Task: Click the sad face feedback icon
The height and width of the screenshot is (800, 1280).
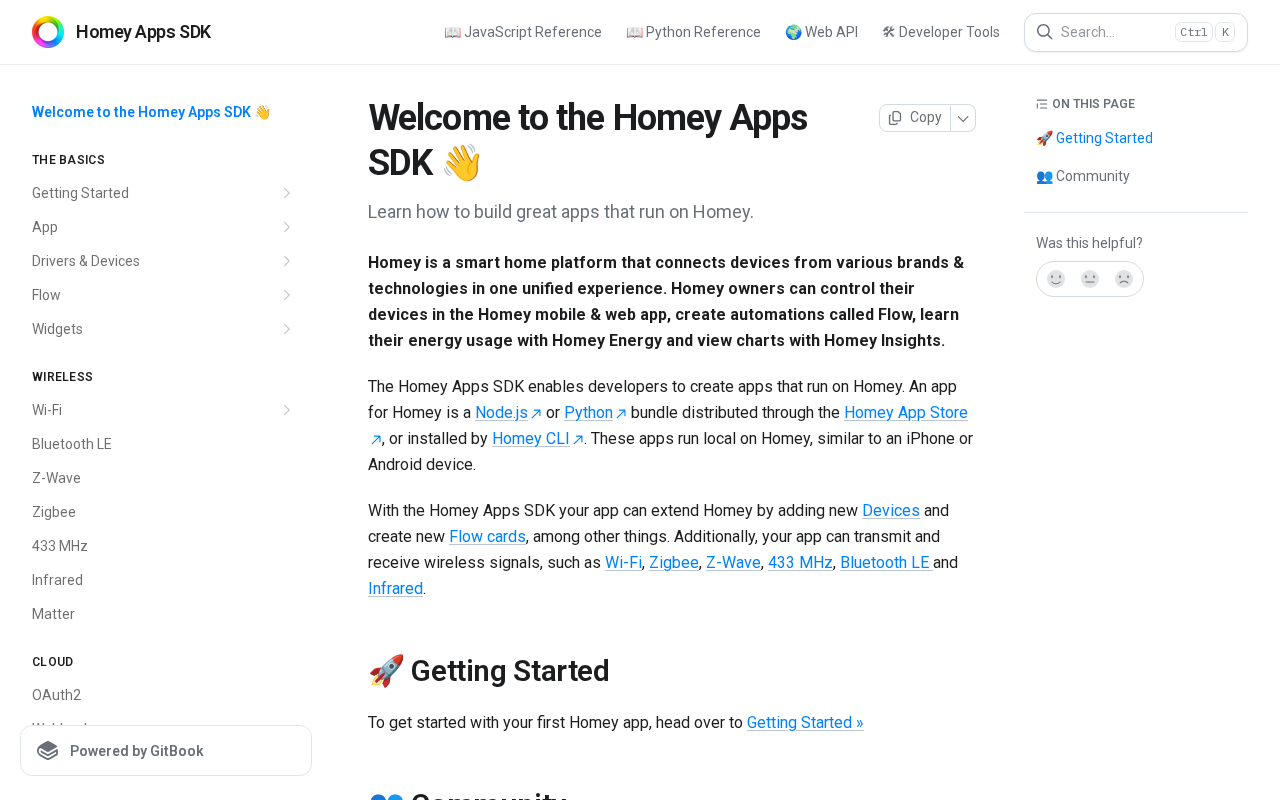Action: 1124,279
